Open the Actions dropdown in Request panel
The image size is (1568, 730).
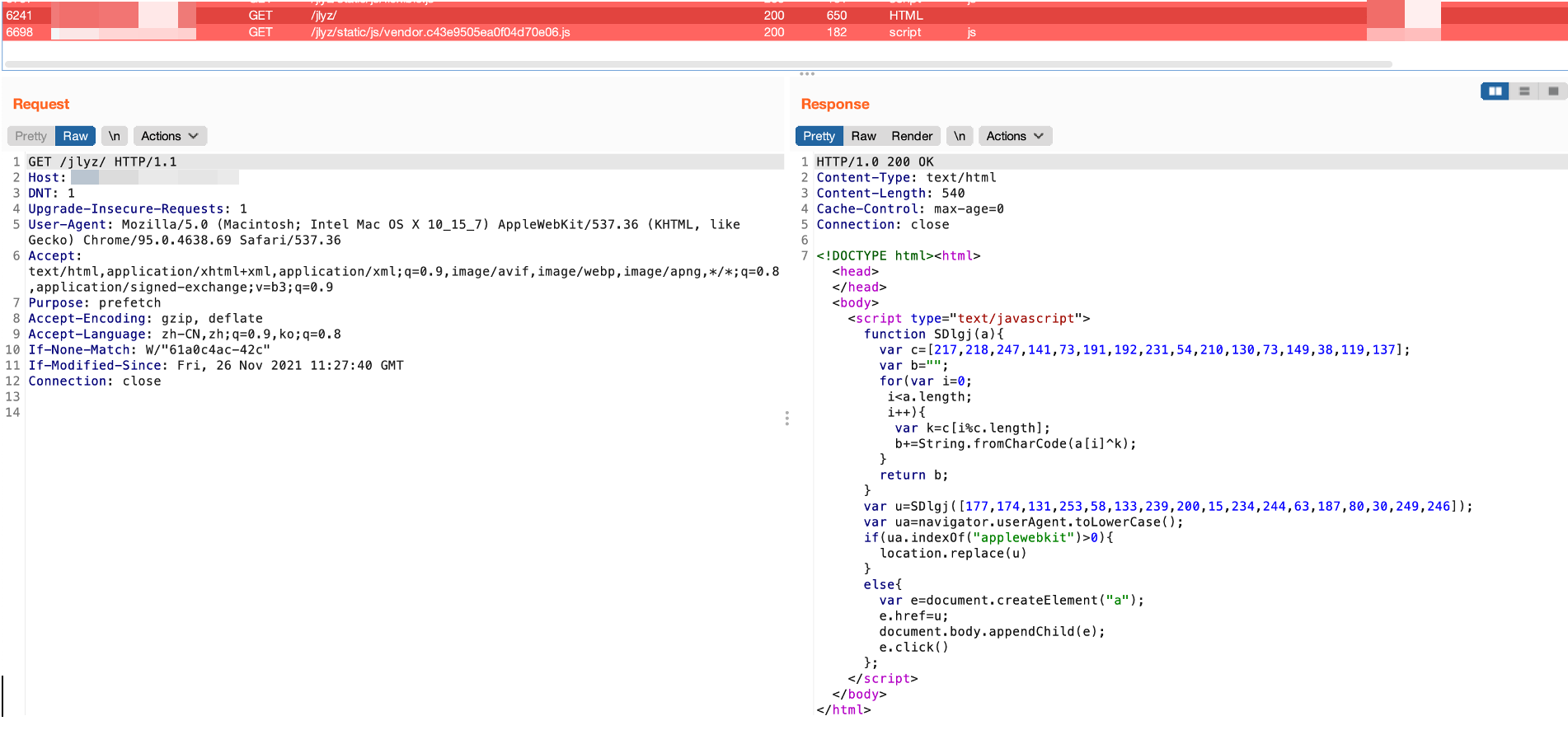(170, 136)
